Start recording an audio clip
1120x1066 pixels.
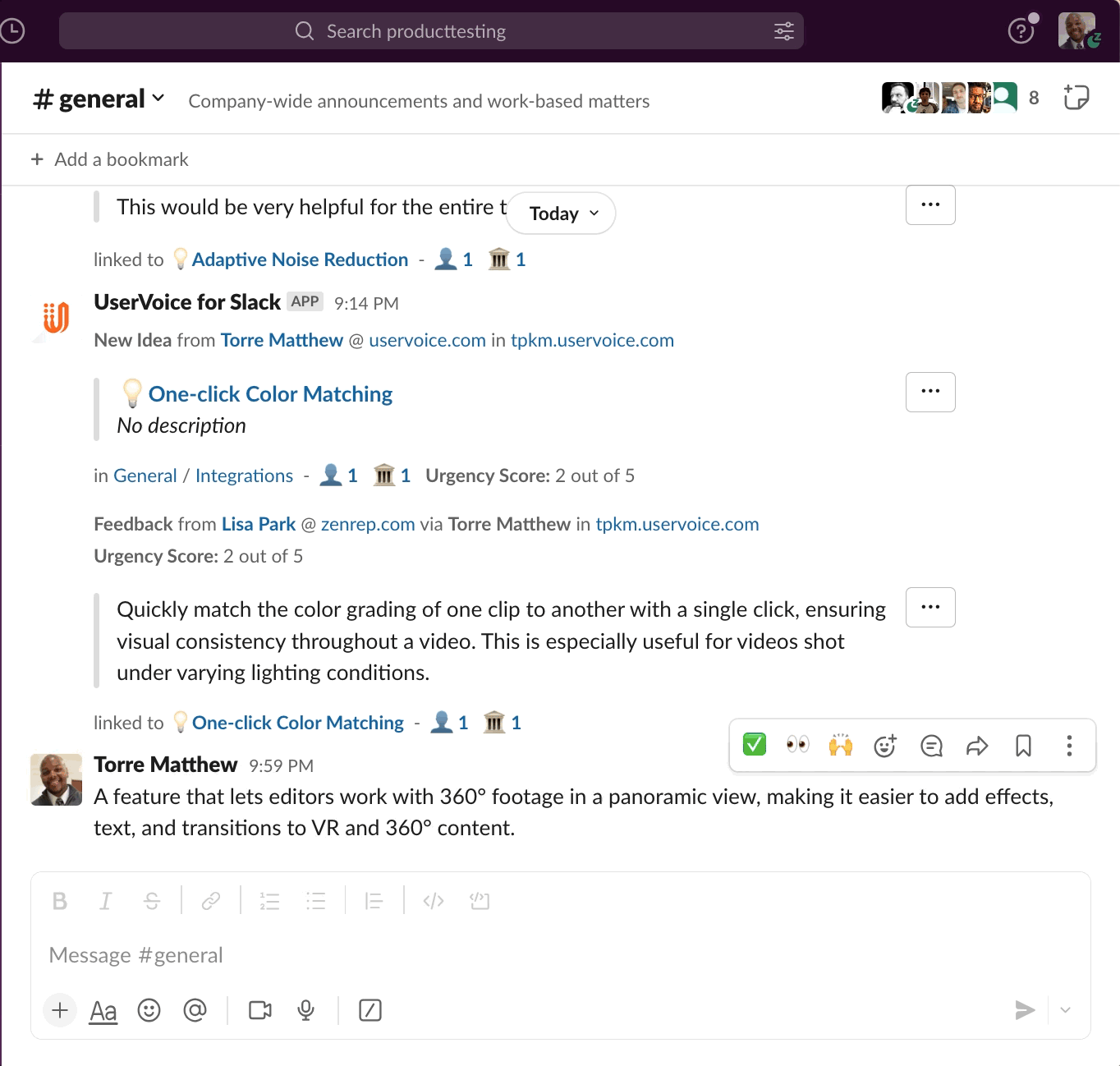pyautogui.click(x=305, y=1010)
